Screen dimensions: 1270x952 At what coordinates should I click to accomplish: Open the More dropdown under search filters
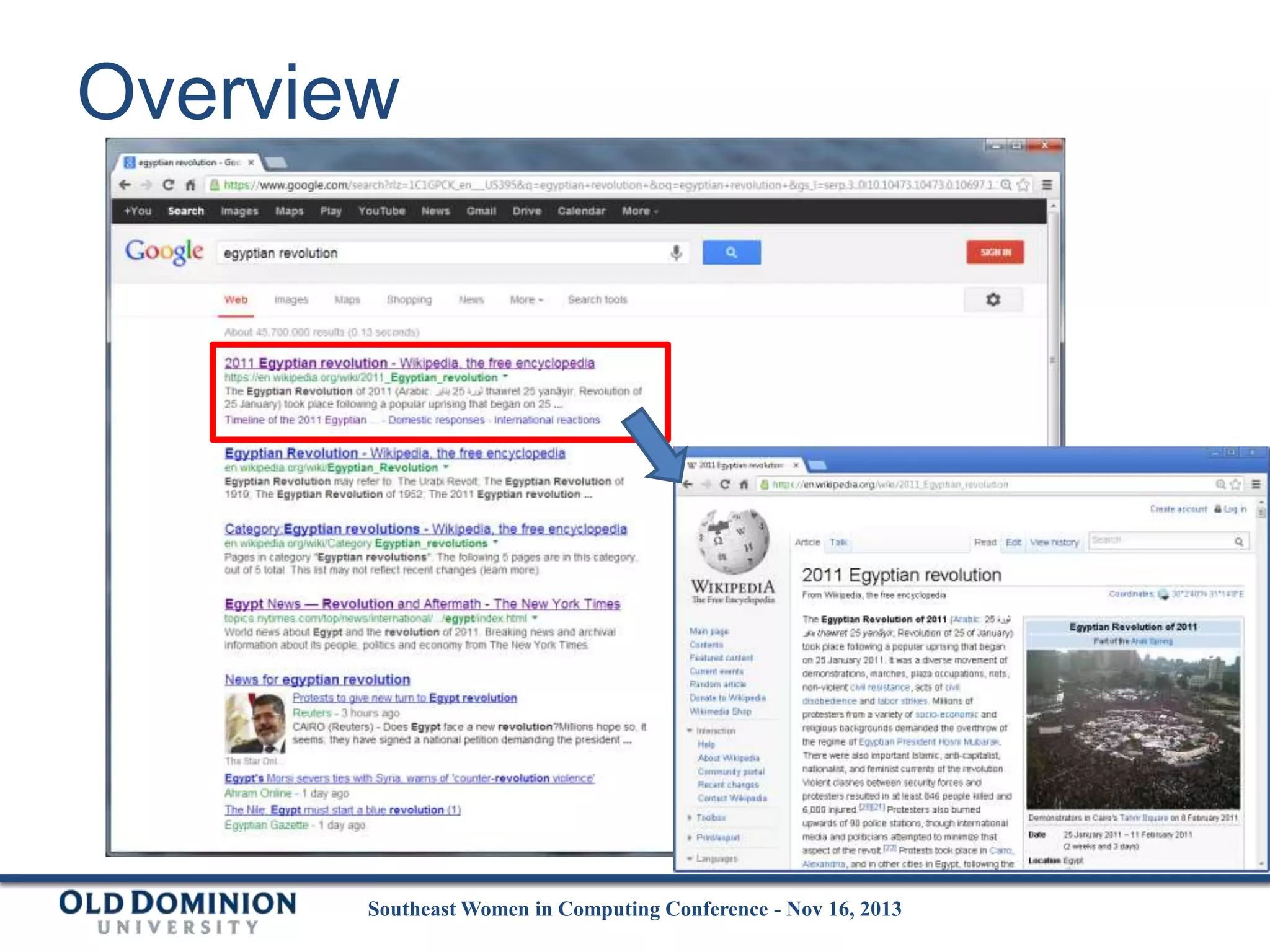[x=526, y=300]
